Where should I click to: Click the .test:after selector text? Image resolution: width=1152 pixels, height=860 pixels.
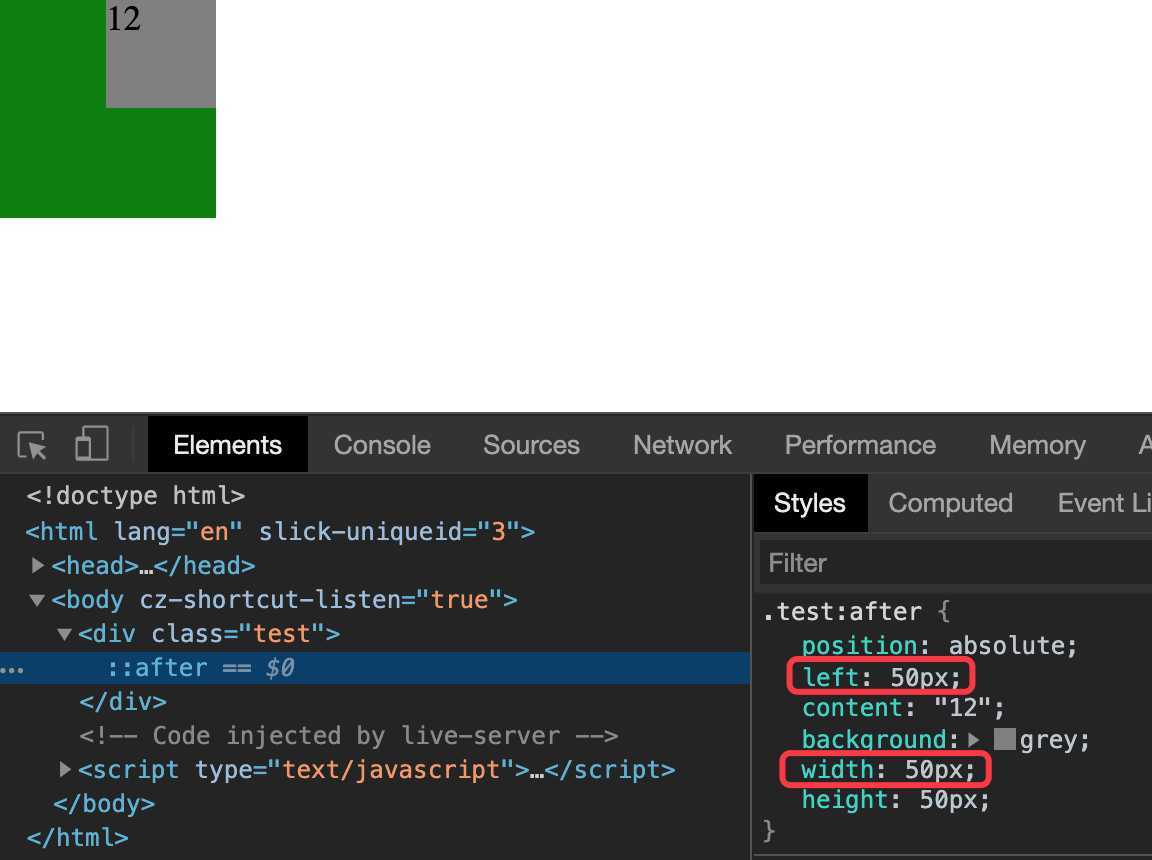click(842, 612)
